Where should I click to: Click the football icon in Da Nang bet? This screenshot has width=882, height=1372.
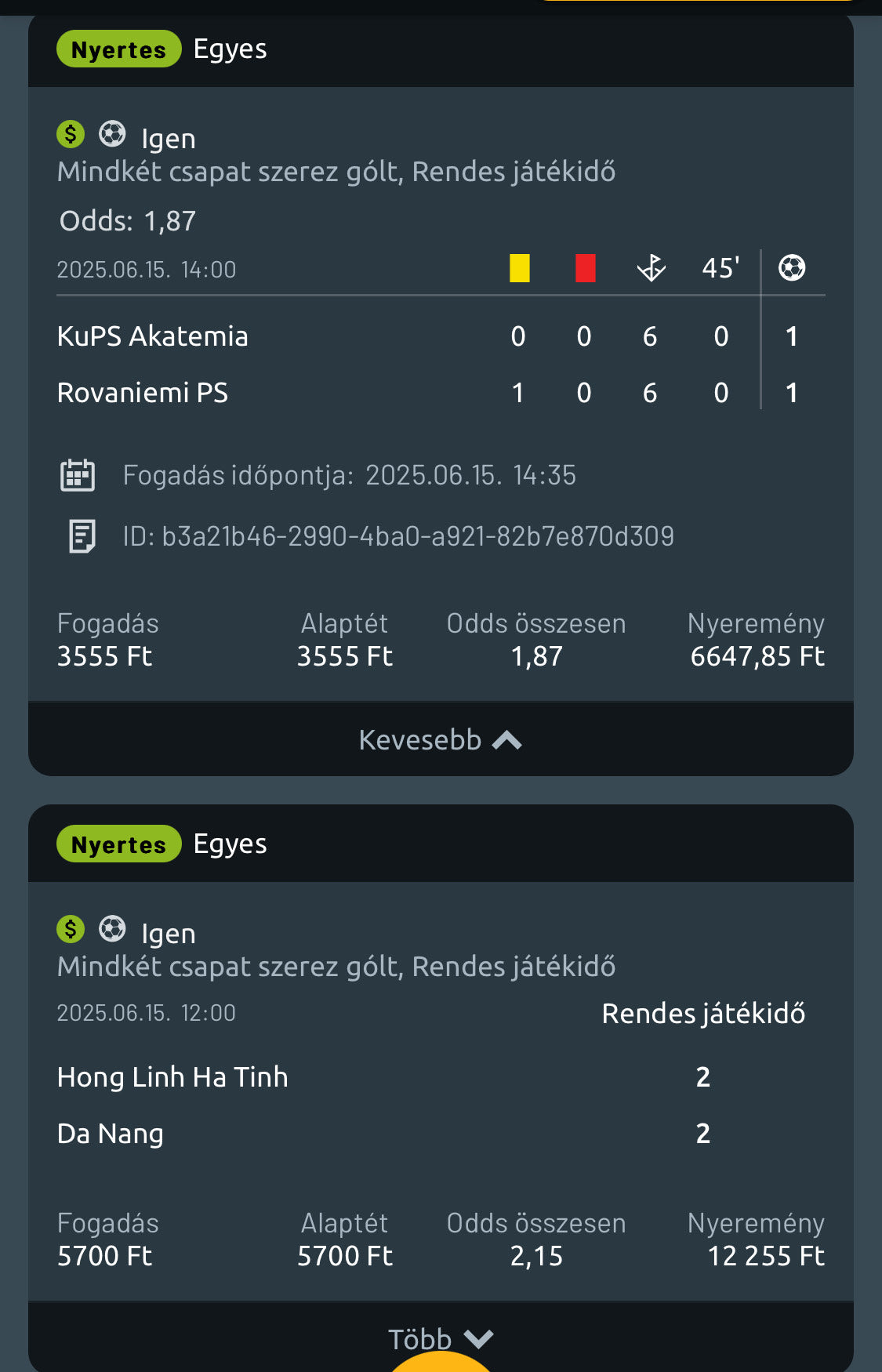112,929
